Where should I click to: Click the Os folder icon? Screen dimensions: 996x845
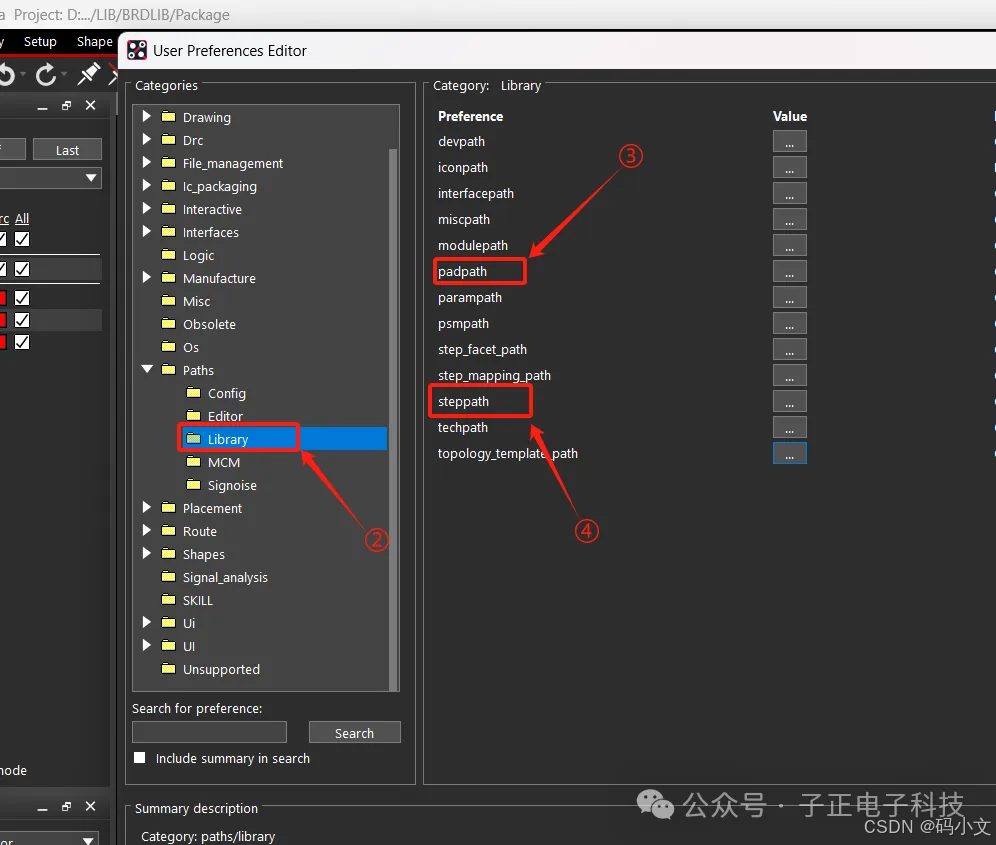click(168, 346)
